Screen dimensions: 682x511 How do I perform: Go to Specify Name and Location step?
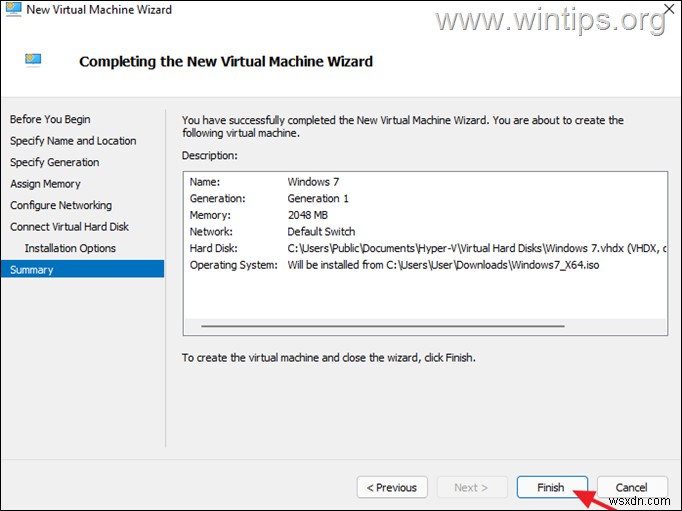73,140
